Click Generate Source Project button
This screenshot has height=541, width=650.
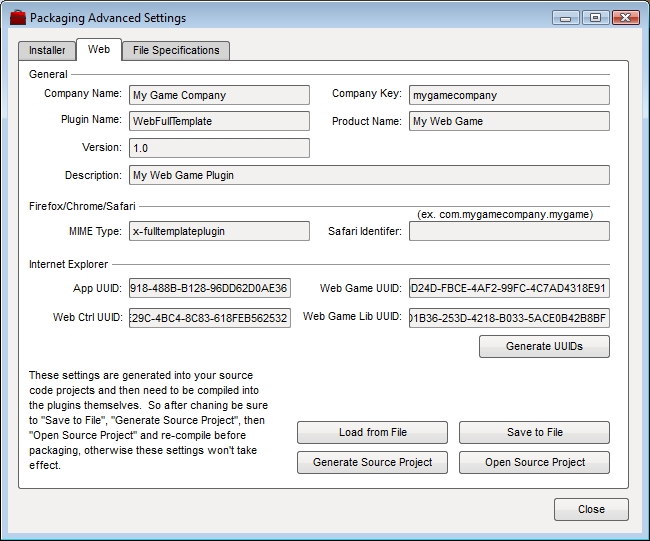372,462
